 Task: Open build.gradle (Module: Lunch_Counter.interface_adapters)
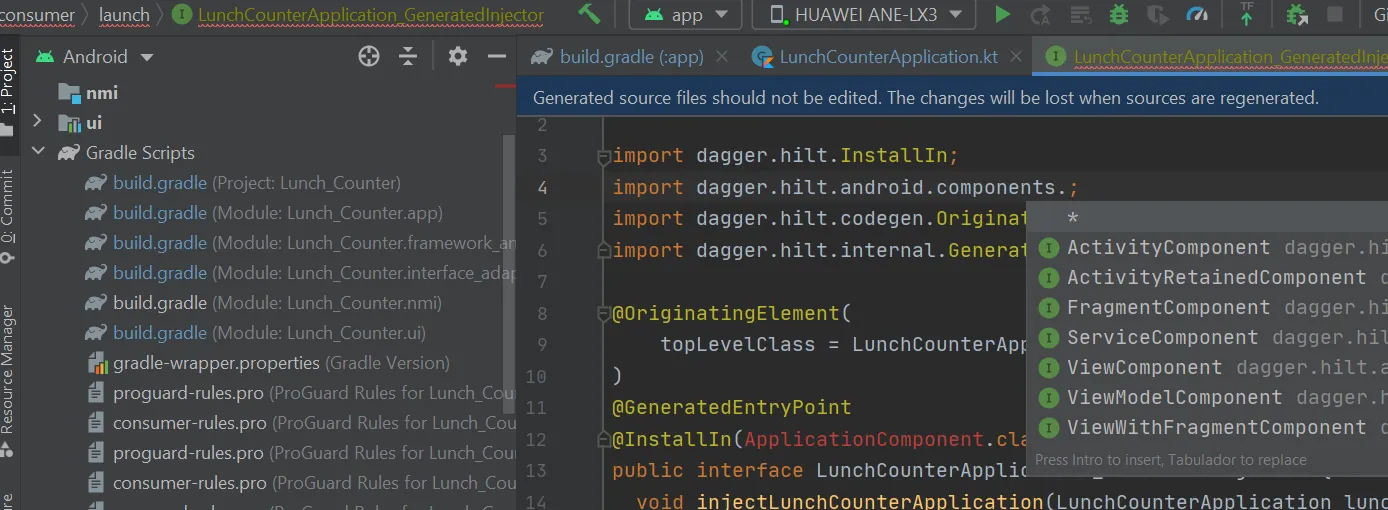point(300,273)
